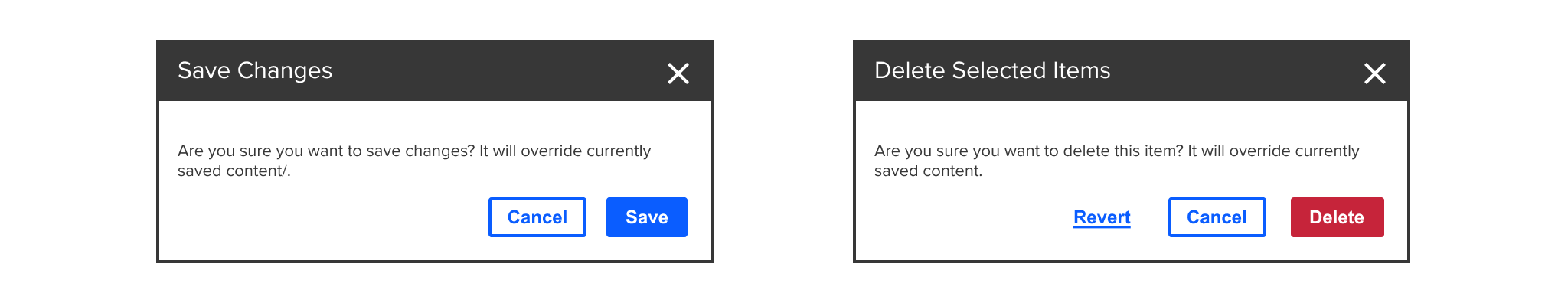This screenshot has height=303, width=1568.
Task: Select the dark header bar of Delete dialog
Action: (x=1132, y=70)
